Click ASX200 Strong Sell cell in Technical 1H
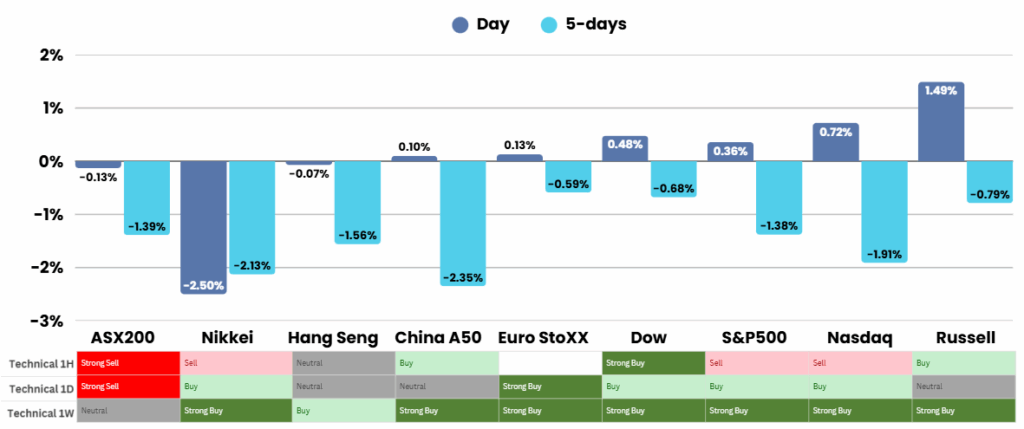Viewport: 1024px width, 429px height. click(x=128, y=362)
